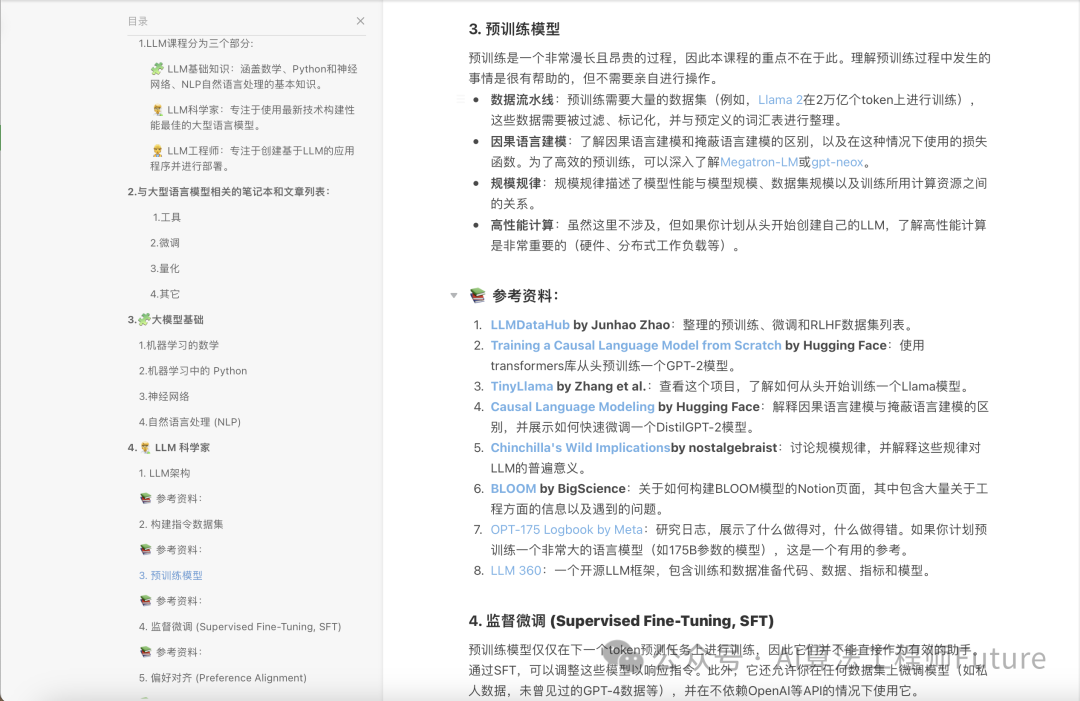Click text 'by Zhang et al.' in references
The image size is (1080, 701).
point(601,386)
